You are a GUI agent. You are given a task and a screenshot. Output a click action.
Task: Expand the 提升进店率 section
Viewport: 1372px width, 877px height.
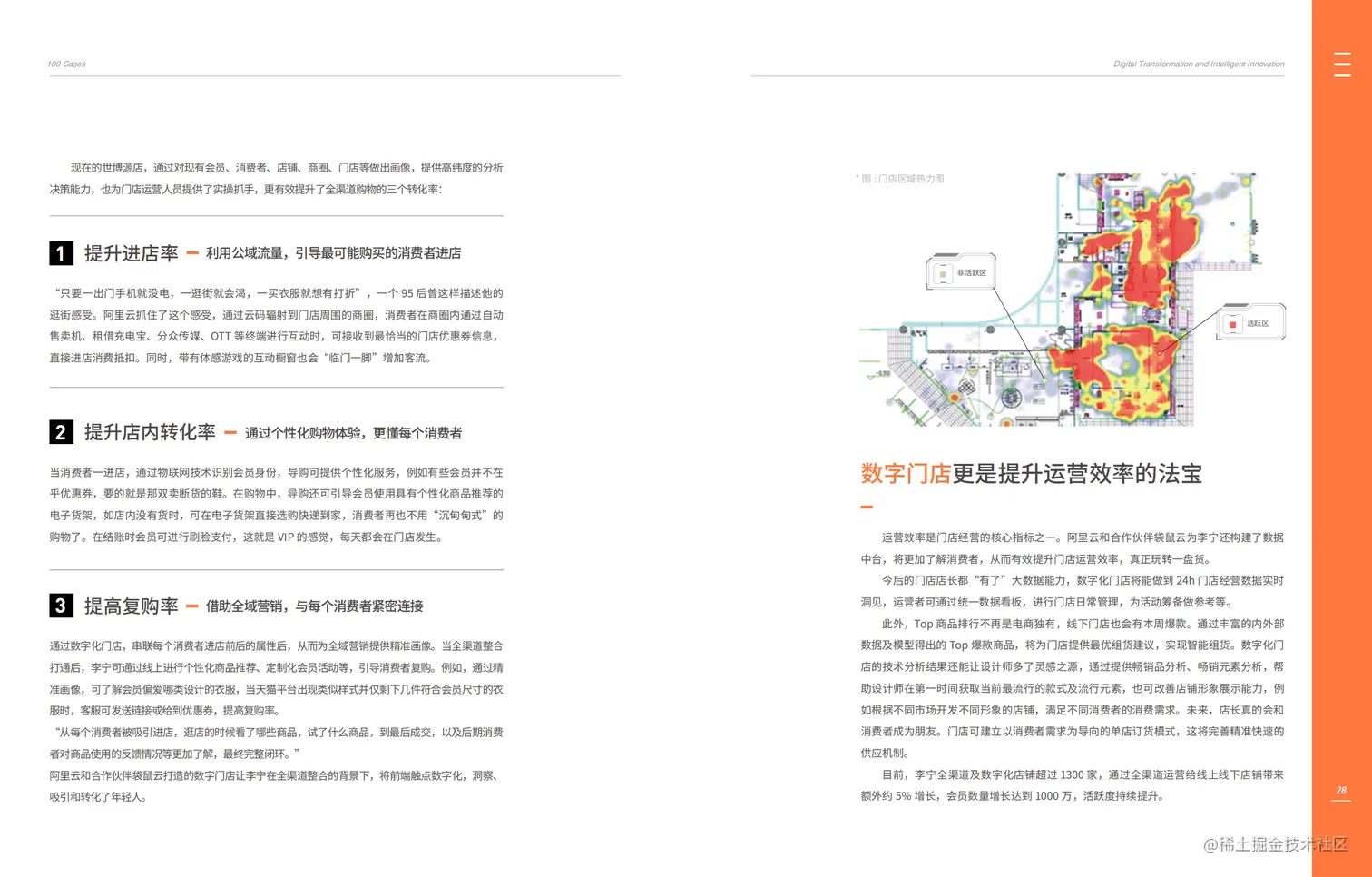(x=130, y=254)
